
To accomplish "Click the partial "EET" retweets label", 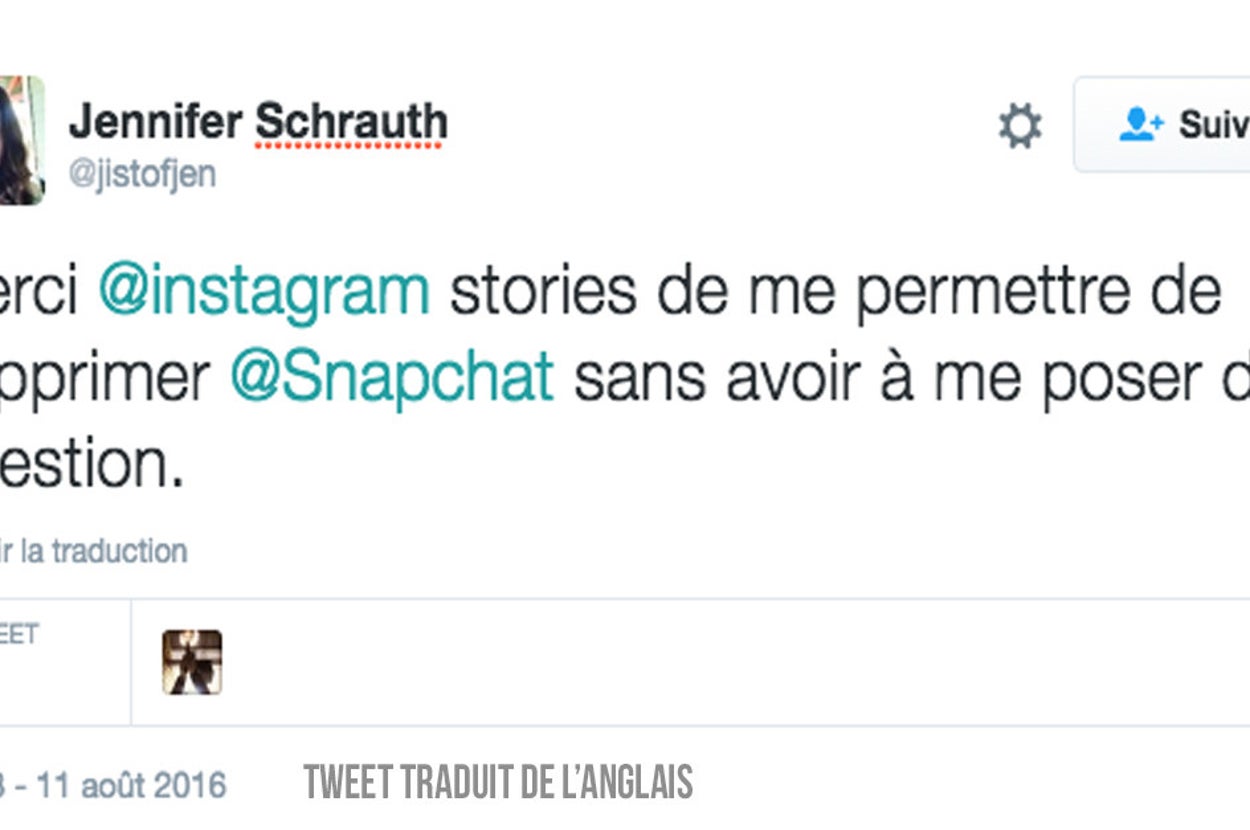I will (18, 634).
